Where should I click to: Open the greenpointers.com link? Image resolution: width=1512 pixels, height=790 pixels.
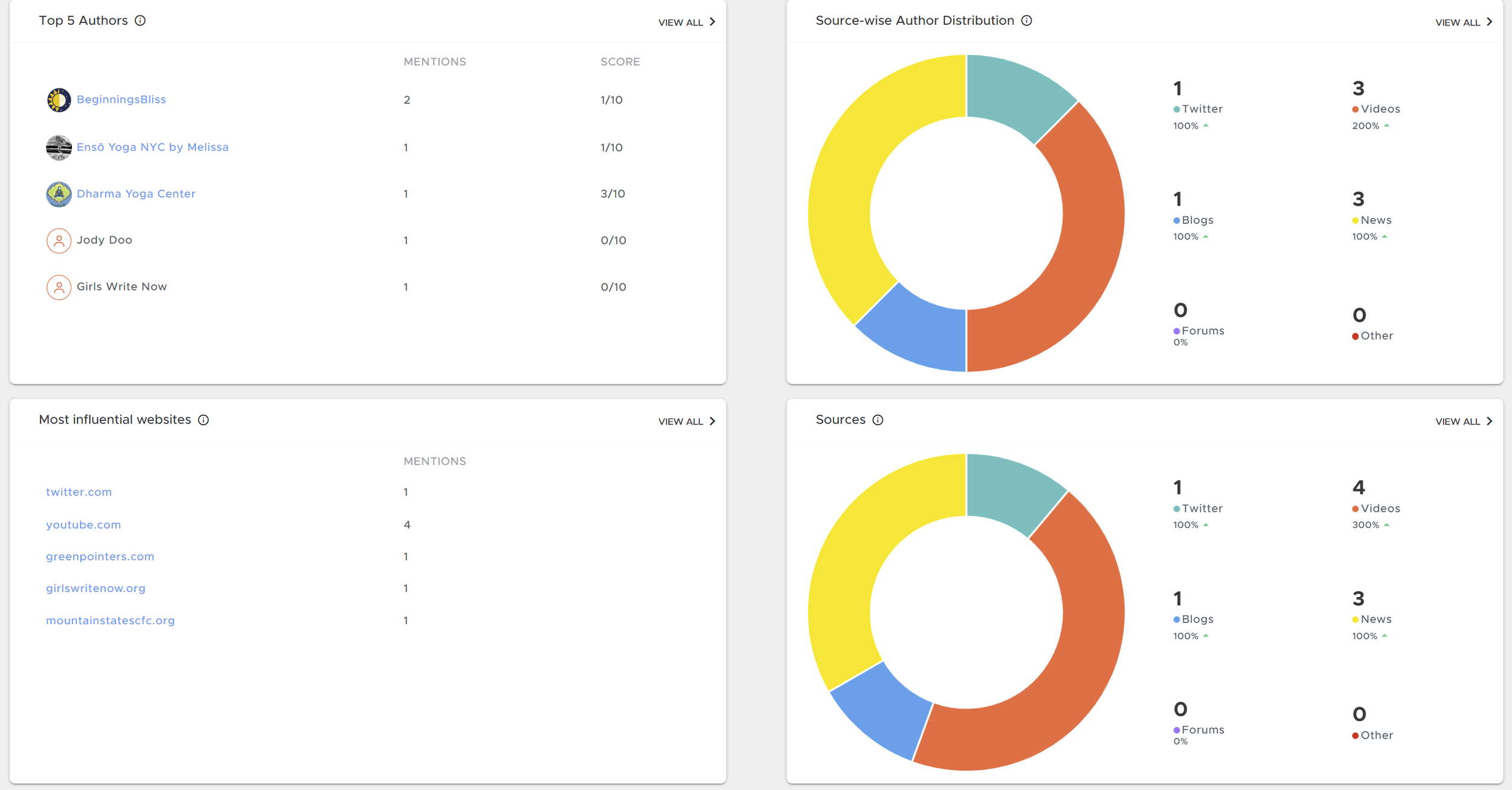point(100,557)
